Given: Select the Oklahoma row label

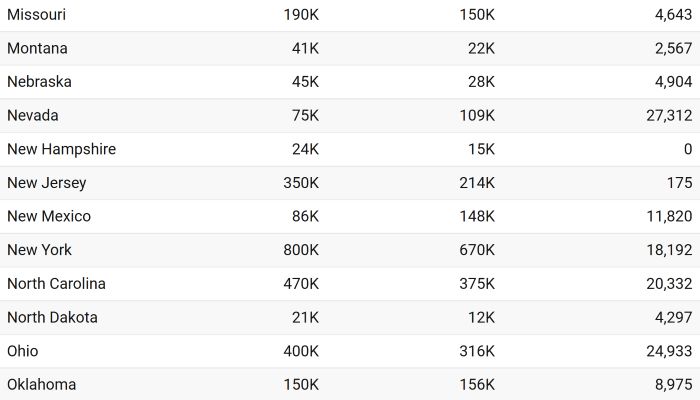Looking at the screenshot, I should tap(42, 384).
